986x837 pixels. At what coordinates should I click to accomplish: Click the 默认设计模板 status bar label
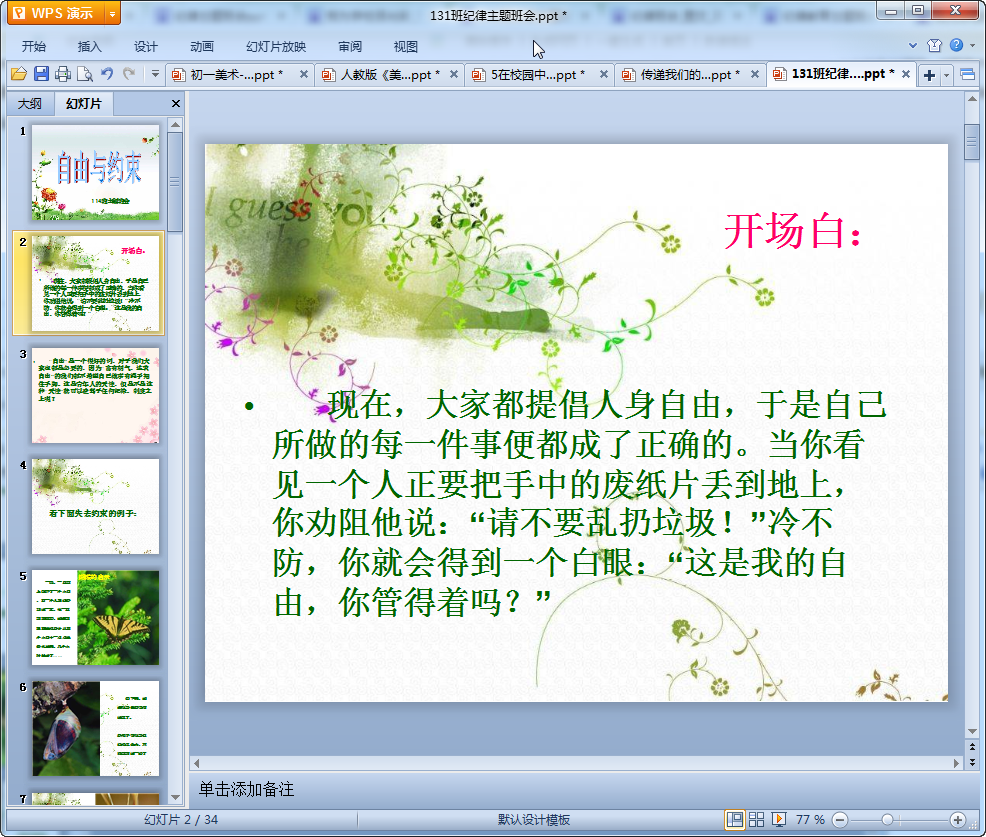(x=534, y=819)
